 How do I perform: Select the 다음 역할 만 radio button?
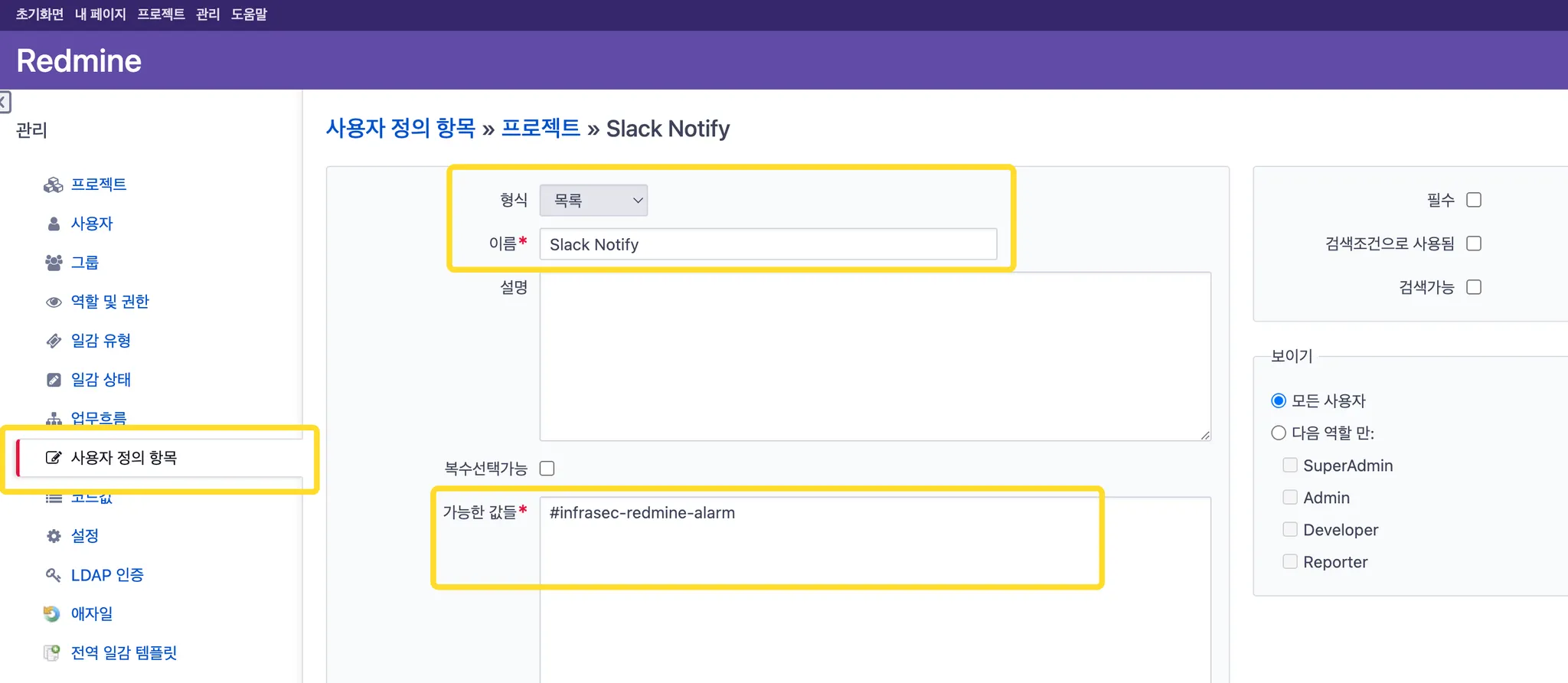(x=1279, y=433)
